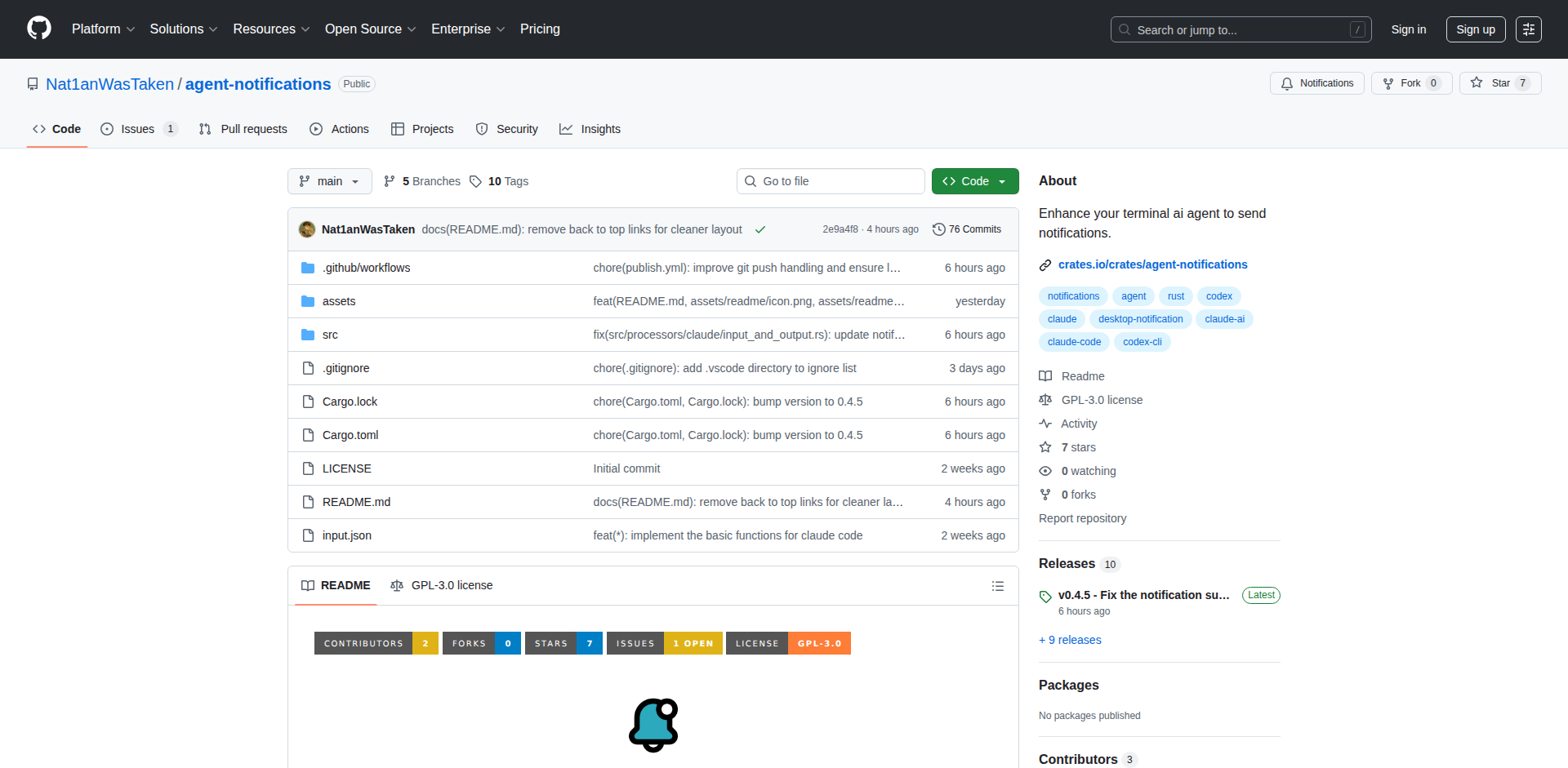Click the Search or jump to field
The image size is (1568, 768).
coord(1241,29)
